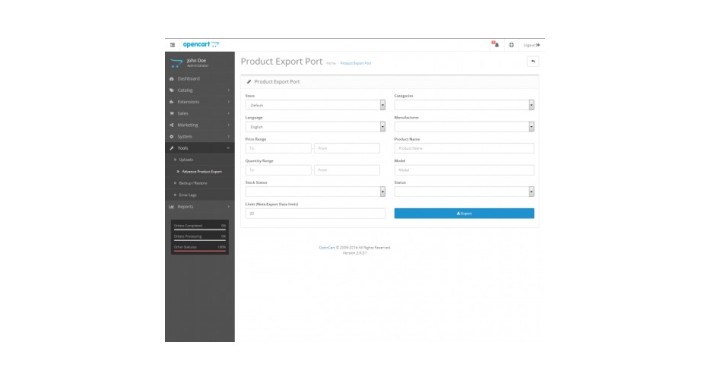Image resolution: width=710 pixels, height=380 pixels.
Task: Click the Product Name input field
Action: 464,148
